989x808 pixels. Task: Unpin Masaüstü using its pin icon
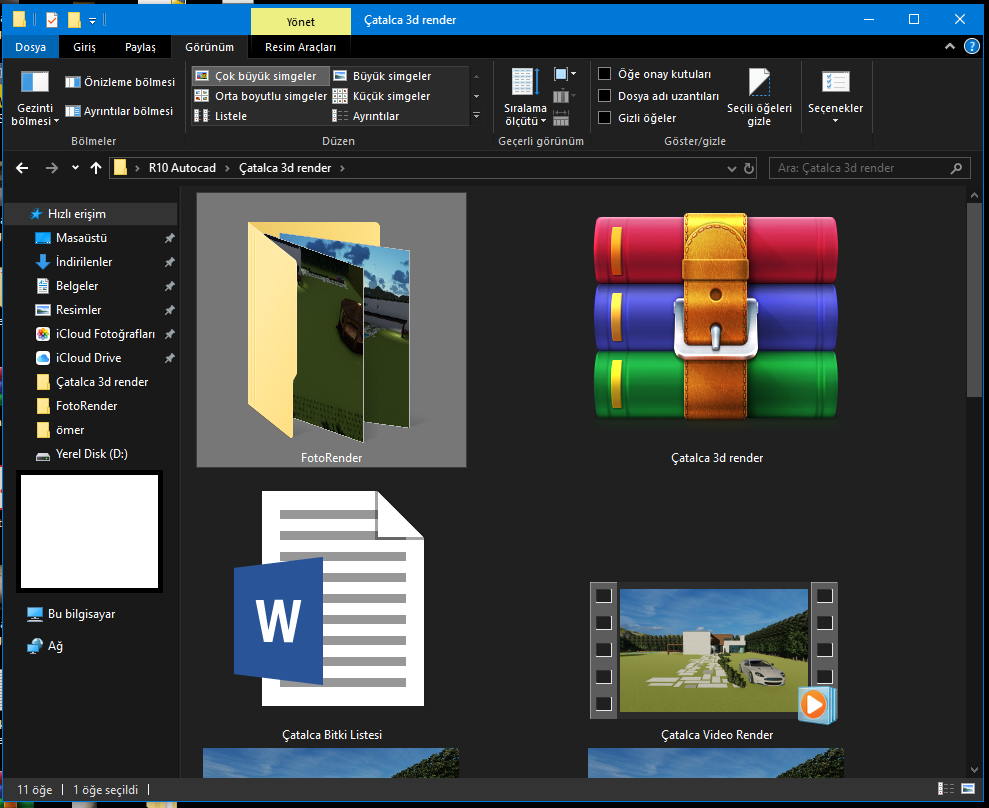pos(170,238)
